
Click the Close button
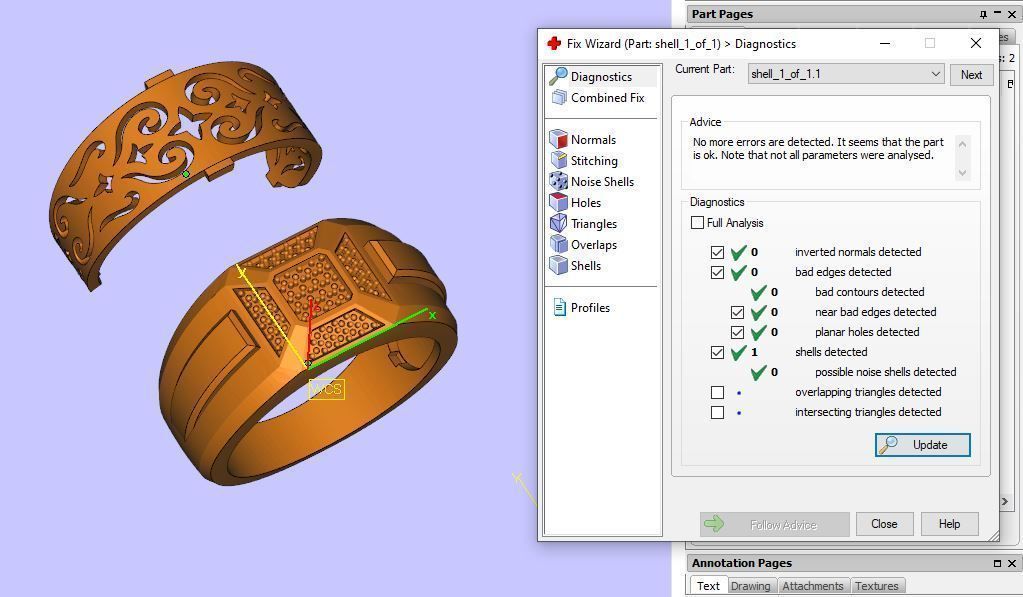884,524
